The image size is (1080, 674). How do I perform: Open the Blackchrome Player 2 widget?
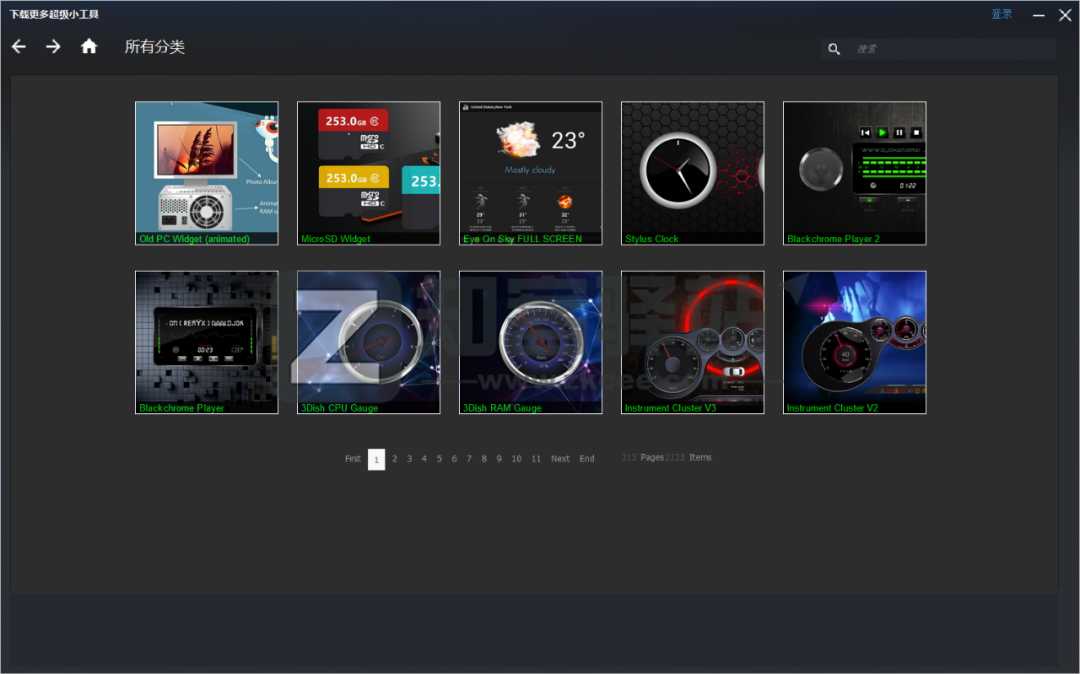tap(855, 172)
